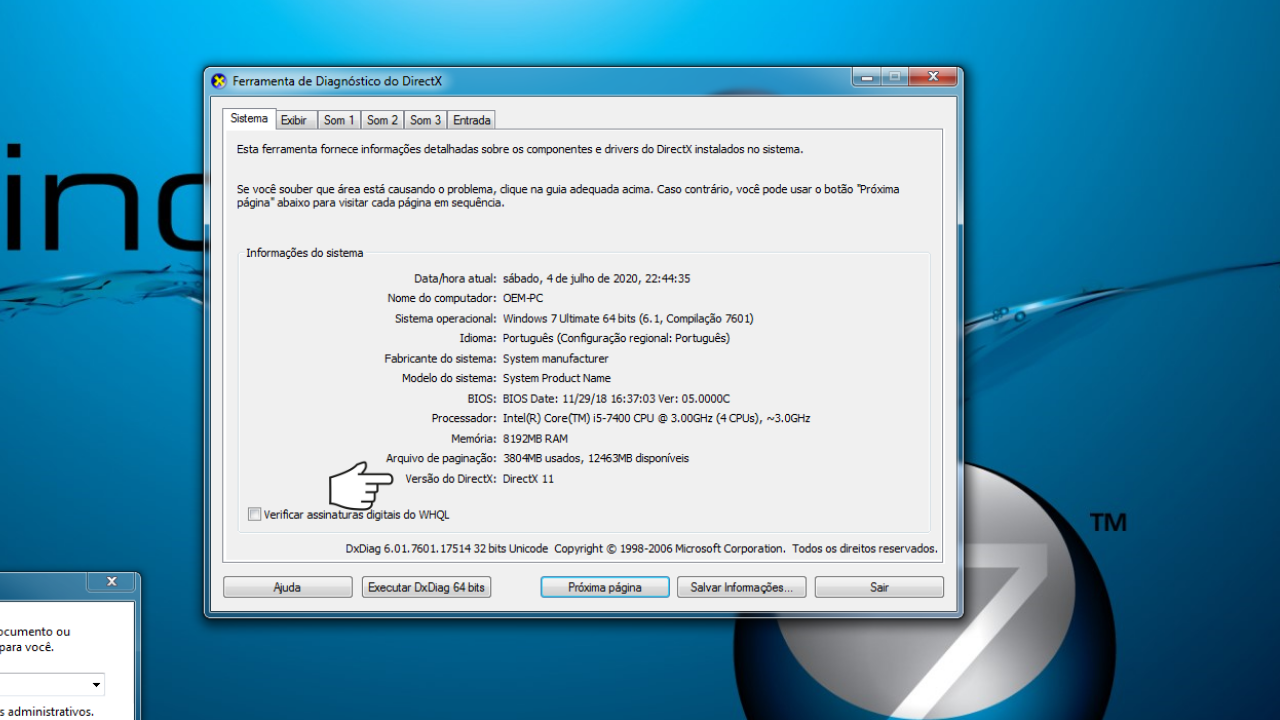Image resolution: width=1280 pixels, height=720 pixels.
Task: Click the System Product Name value
Action: (556, 379)
